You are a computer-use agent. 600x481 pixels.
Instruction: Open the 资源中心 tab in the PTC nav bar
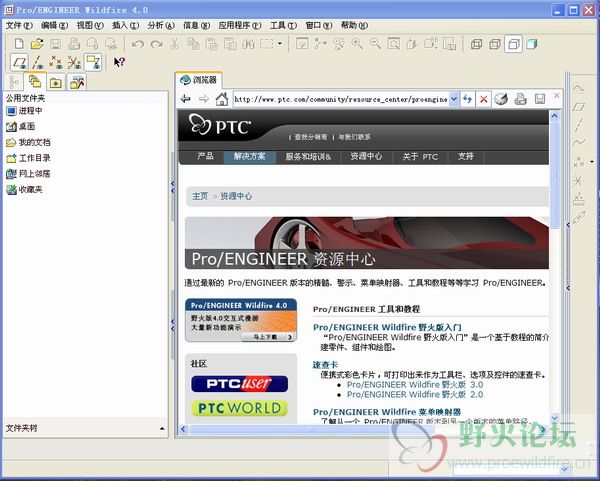coord(366,157)
